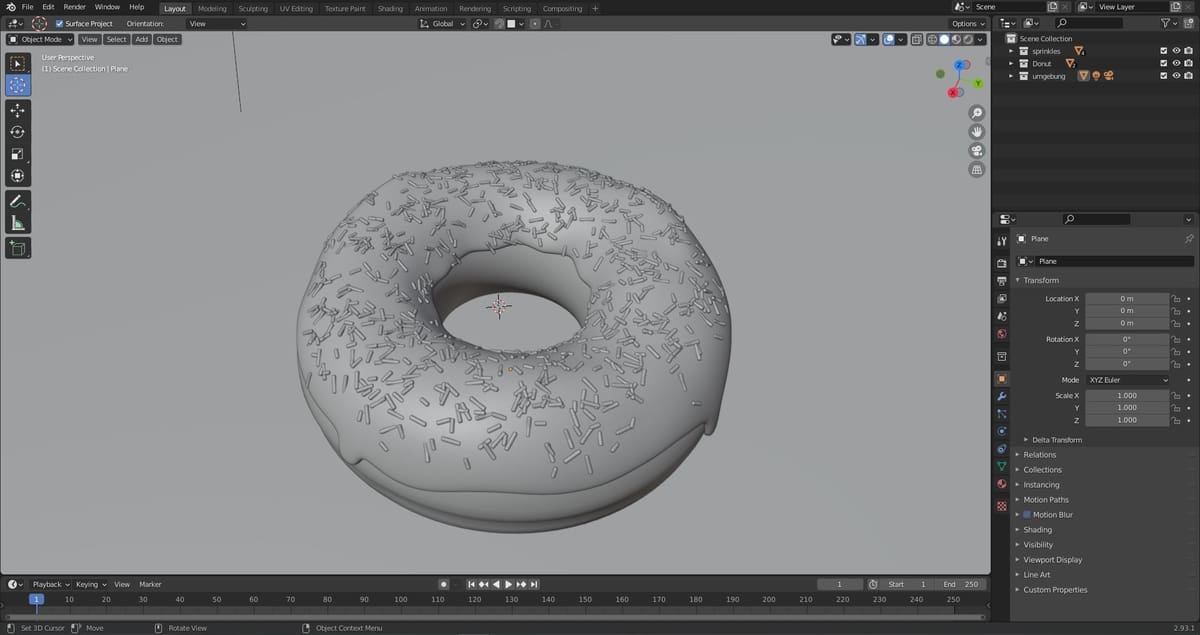Switch to the Sculpting workspace tab
Viewport: 1200px width, 635px height.
click(253, 8)
